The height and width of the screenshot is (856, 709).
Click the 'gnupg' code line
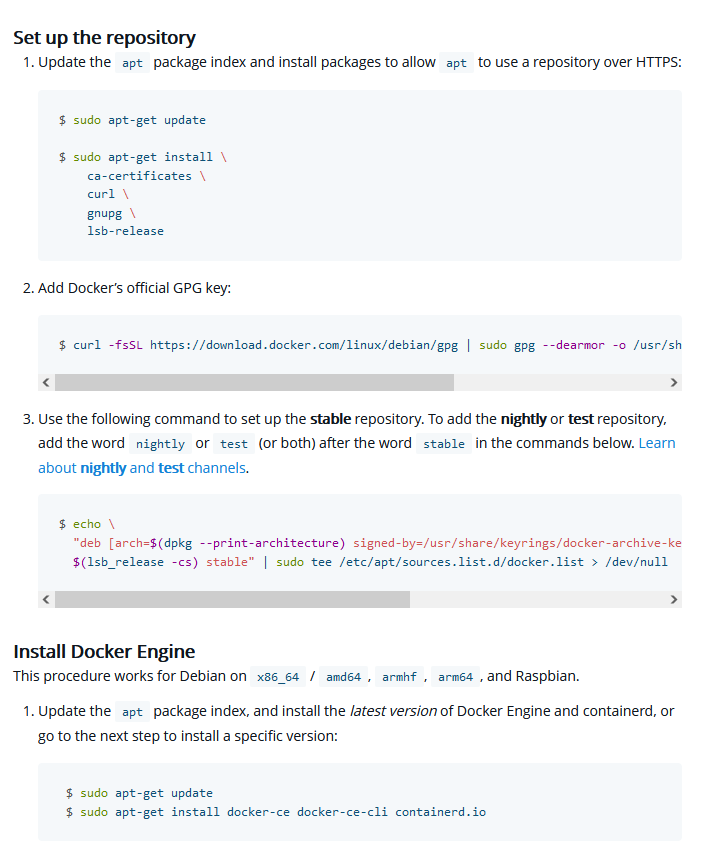point(111,213)
